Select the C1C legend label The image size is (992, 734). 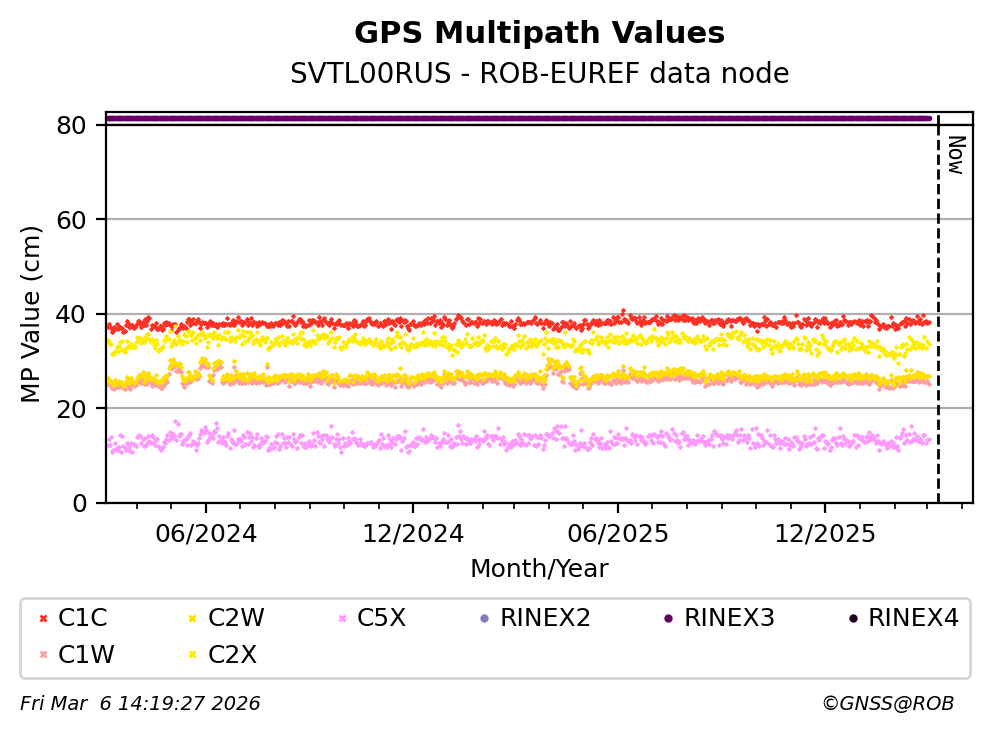point(83,619)
